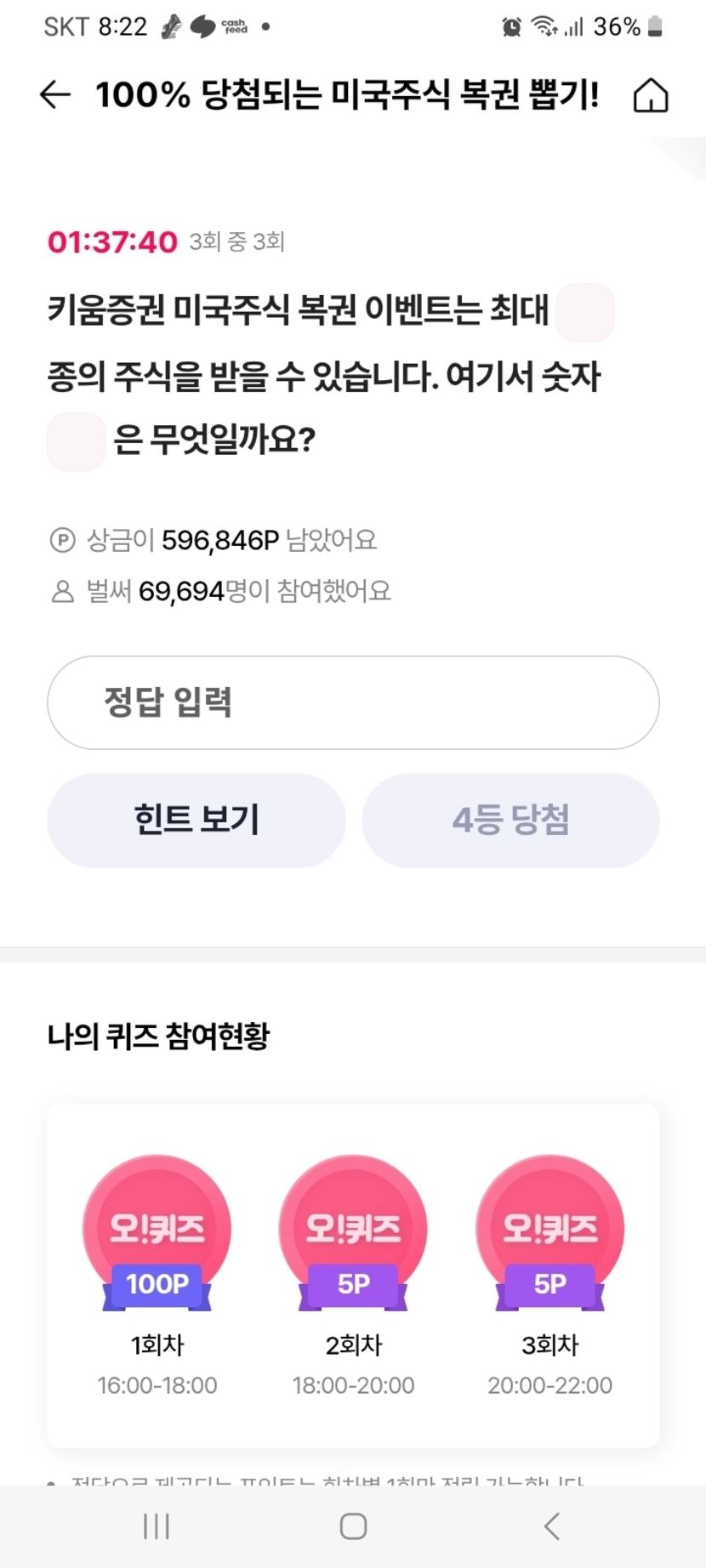The height and width of the screenshot is (1568, 706).
Task: Tap the prize points P icon
Action: click(63, 540)
